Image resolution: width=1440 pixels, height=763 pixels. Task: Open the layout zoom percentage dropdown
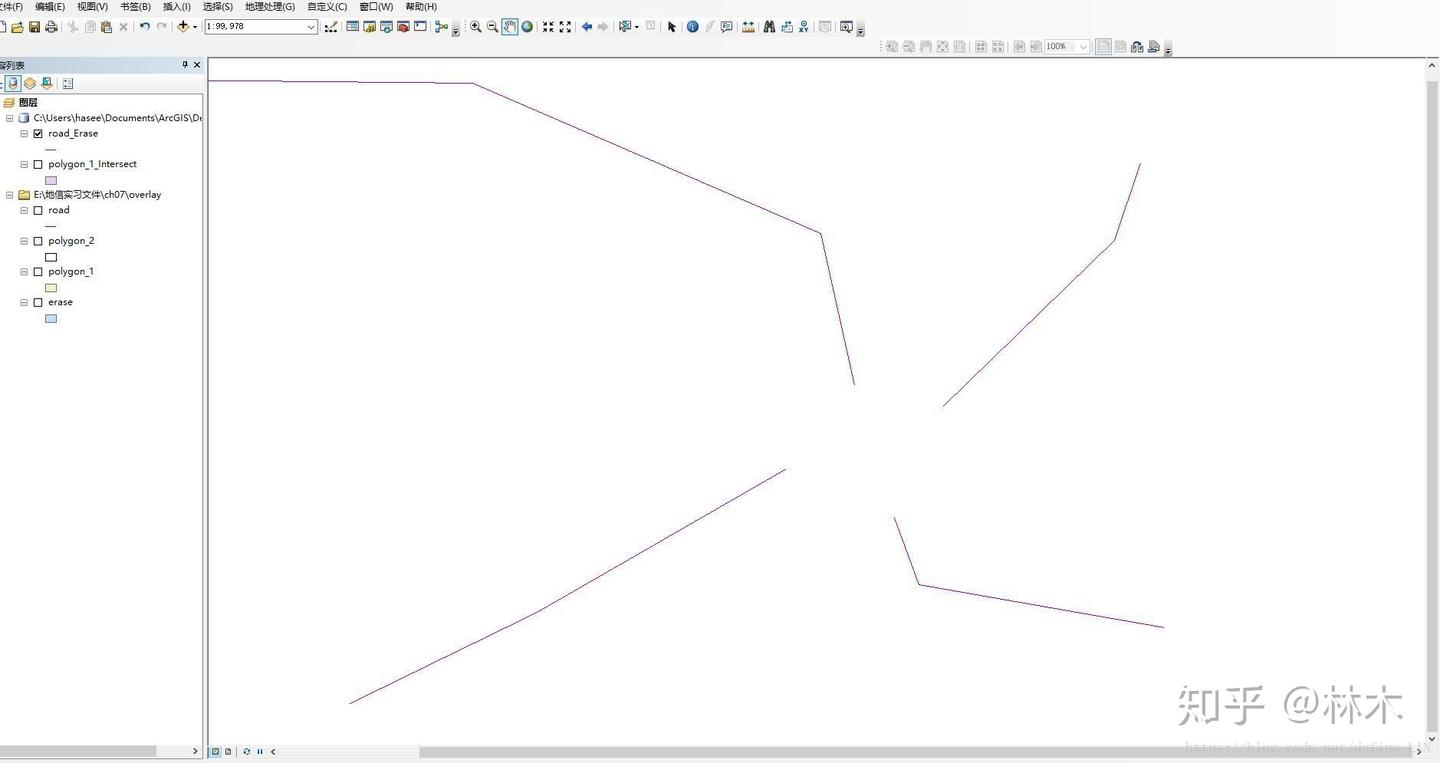coord(1083,47)
